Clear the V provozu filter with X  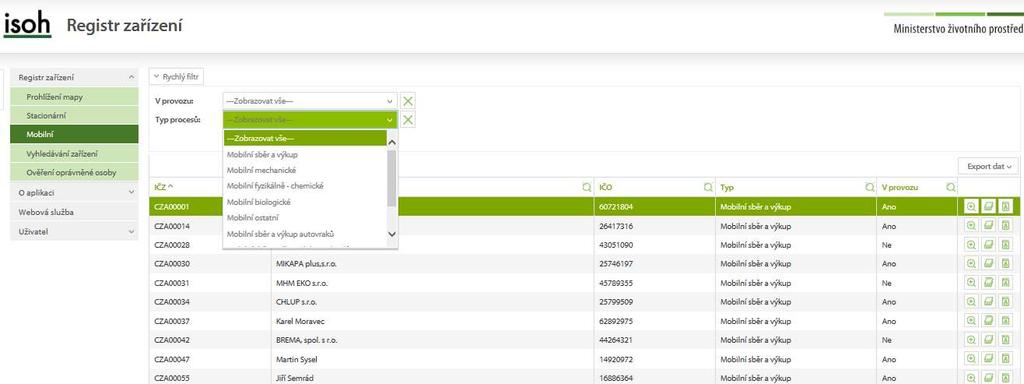tap(408, 101)
